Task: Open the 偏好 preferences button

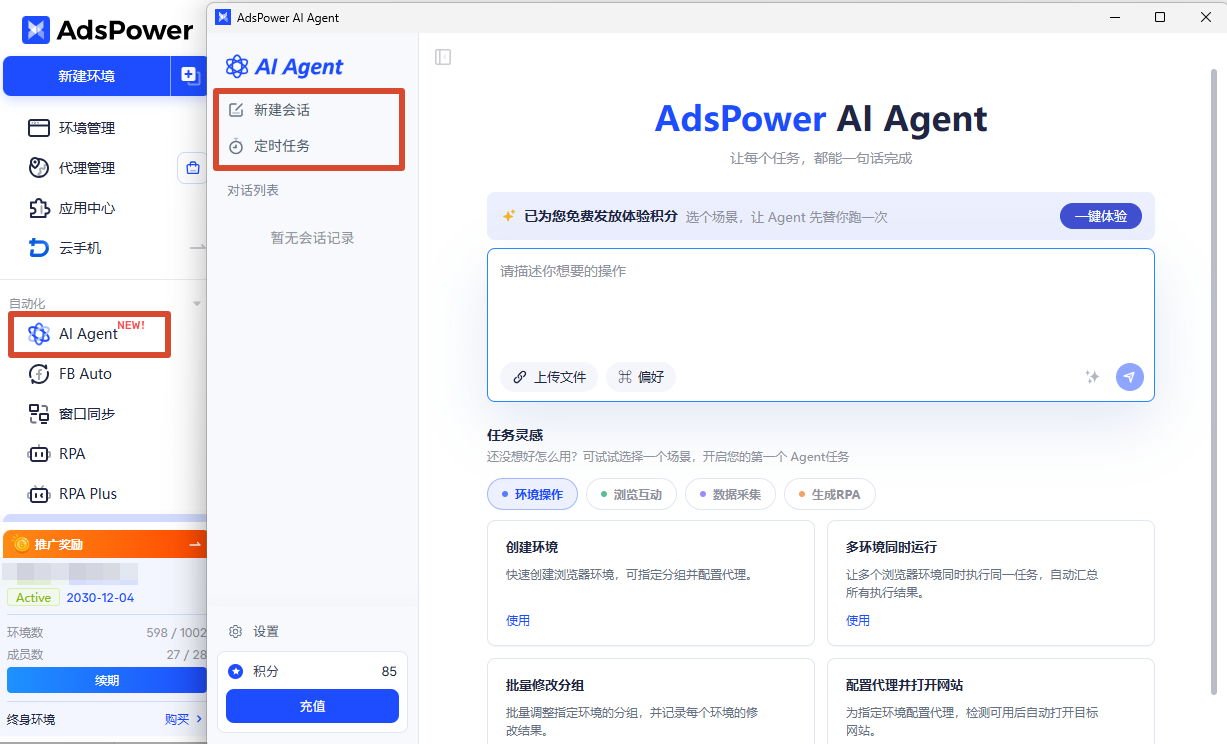Action: point(641,377)
